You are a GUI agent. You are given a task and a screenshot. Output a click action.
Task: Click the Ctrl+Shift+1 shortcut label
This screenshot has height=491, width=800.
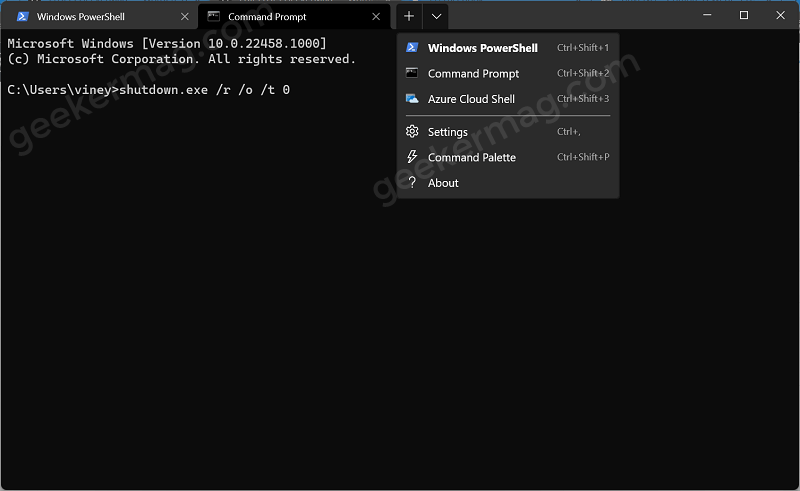pyautogui.click(x=583, y=47)
